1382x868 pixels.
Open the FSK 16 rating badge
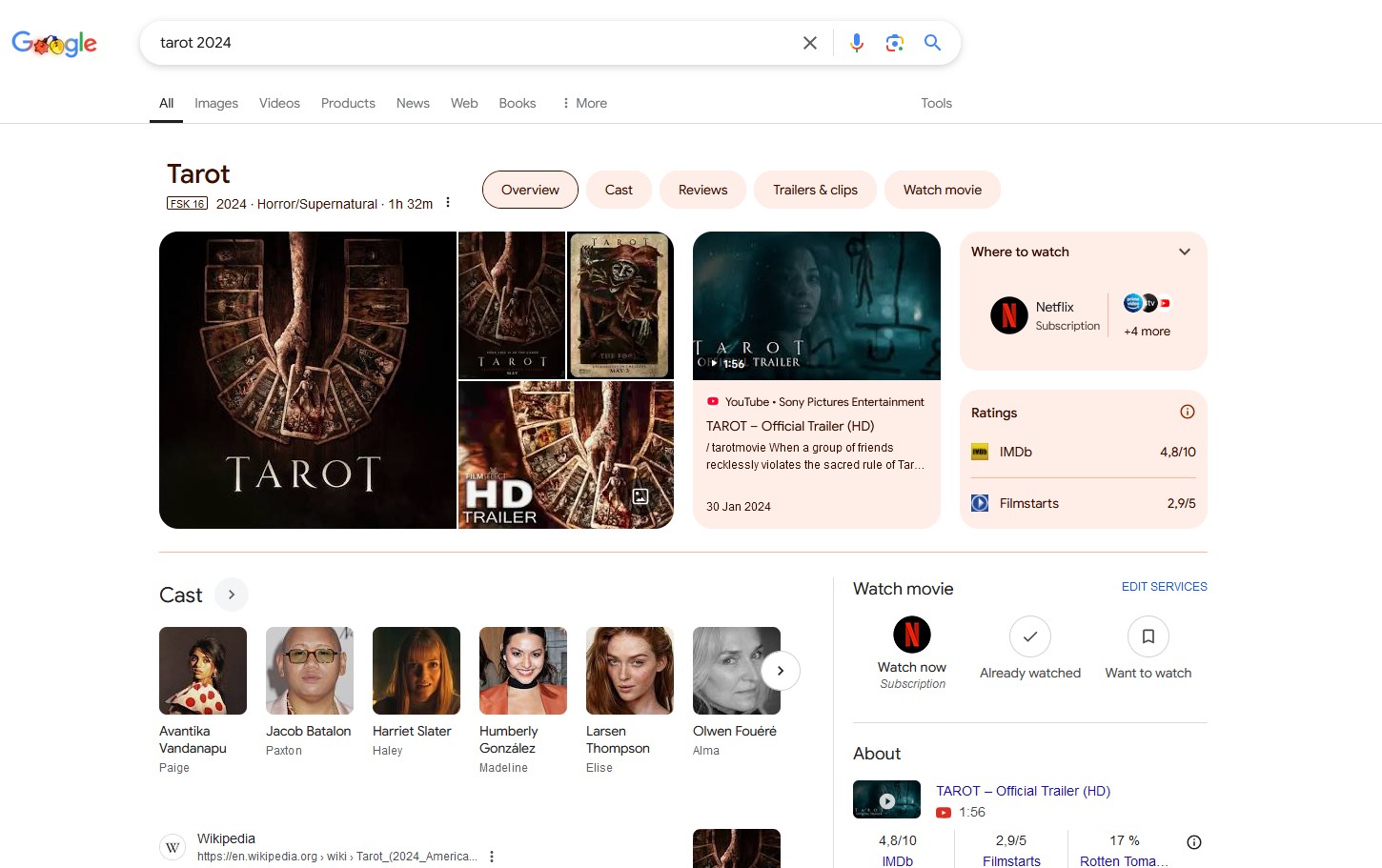(187, 203)
